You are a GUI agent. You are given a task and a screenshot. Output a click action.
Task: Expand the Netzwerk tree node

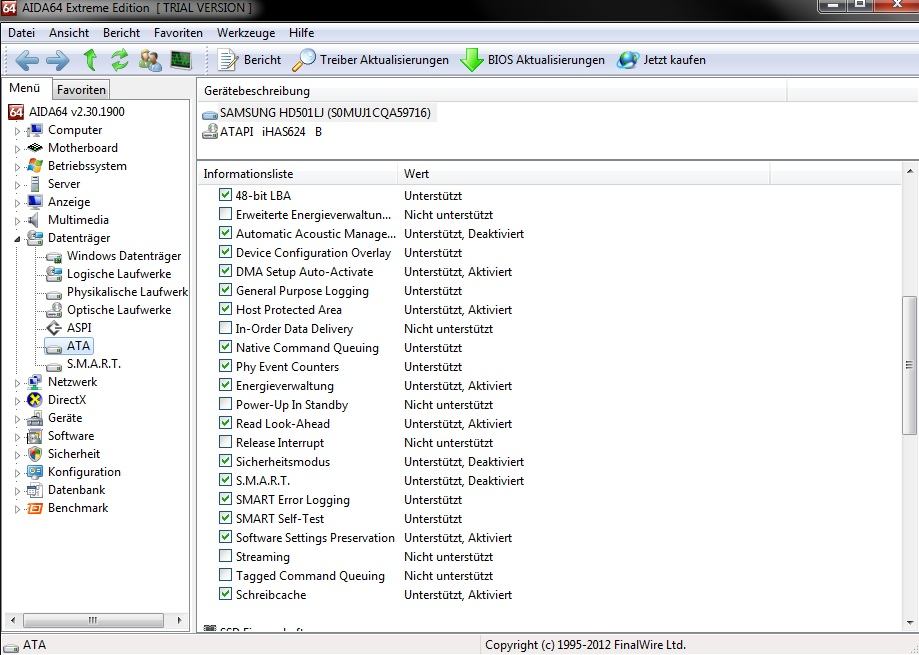coord(18,383)
